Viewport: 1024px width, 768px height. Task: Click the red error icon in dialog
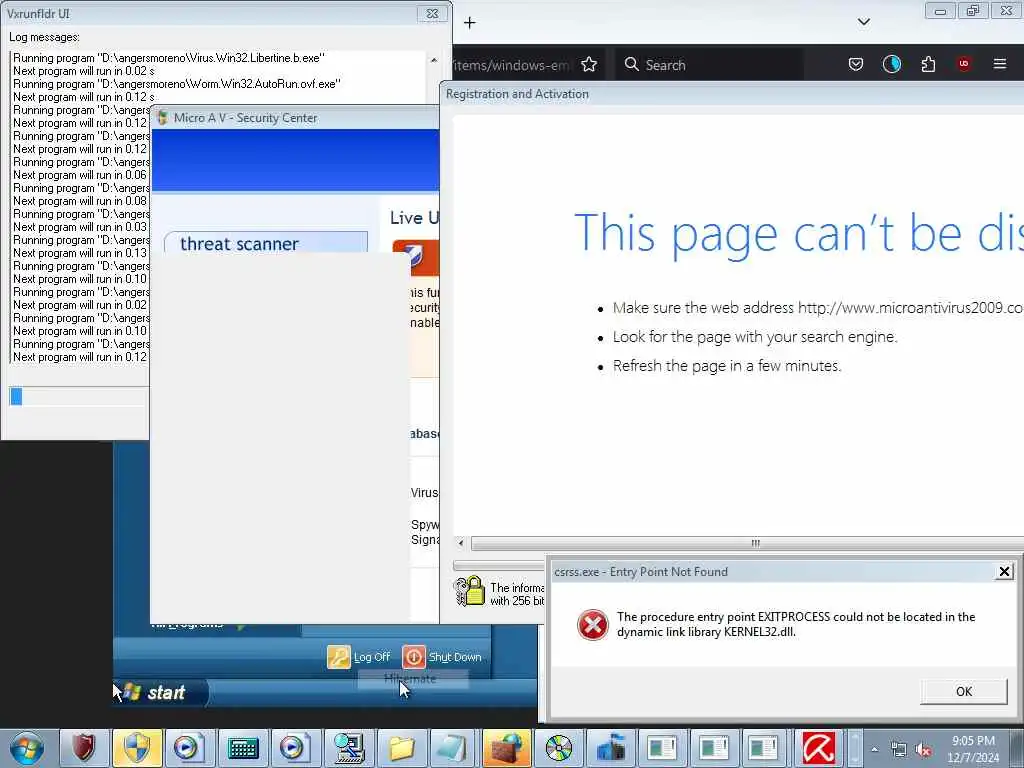coord(592,624)
